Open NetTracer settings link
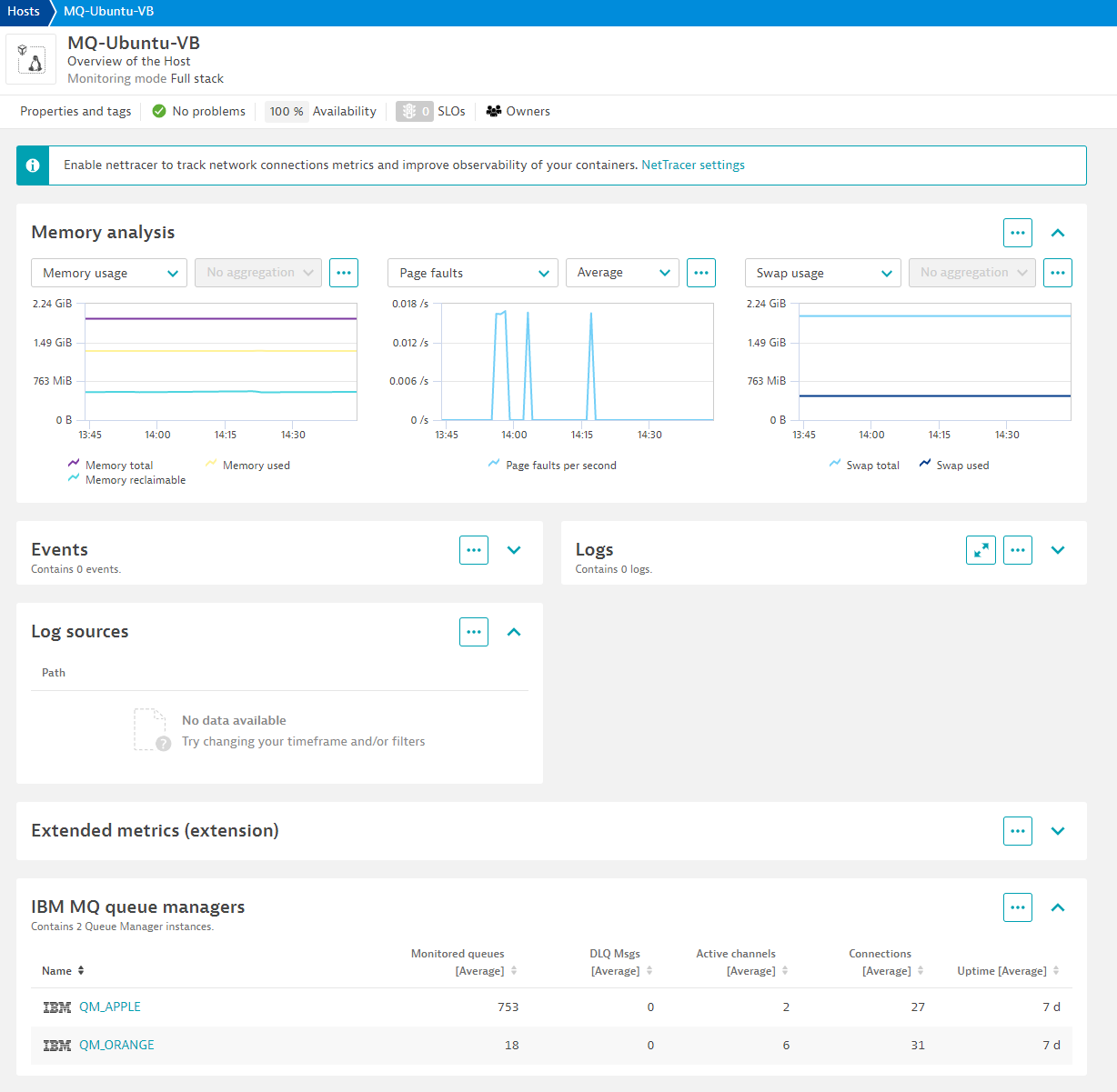This screenshot has height=1092, width=1117. 692,165
